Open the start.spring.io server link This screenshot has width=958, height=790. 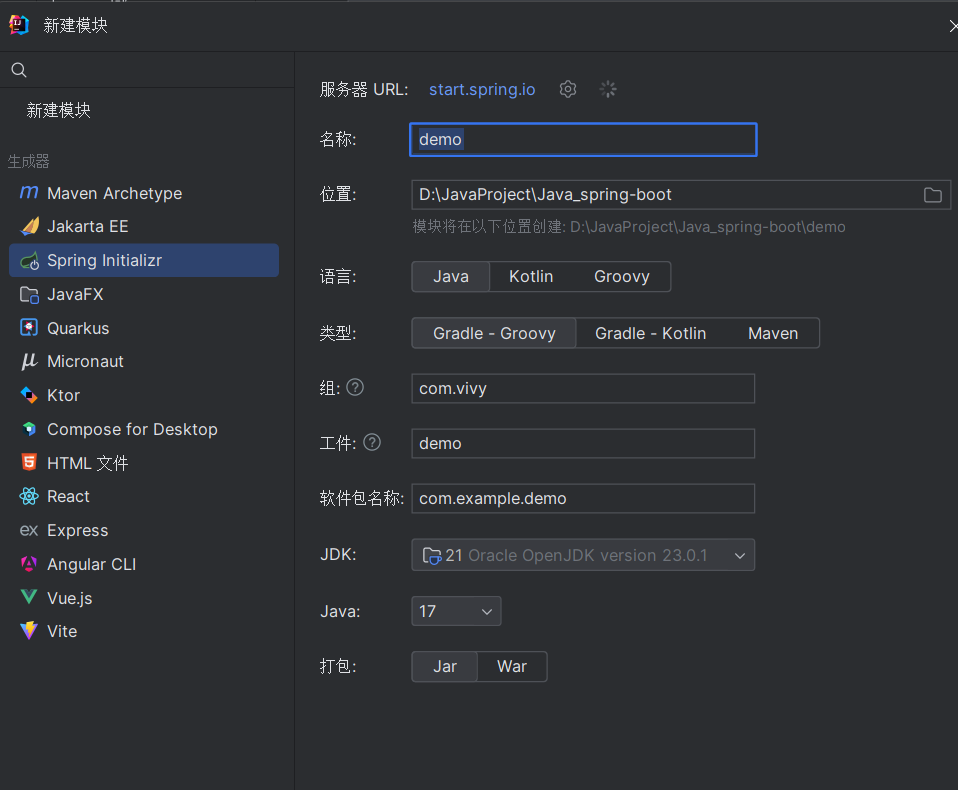(x=482, y=89)
